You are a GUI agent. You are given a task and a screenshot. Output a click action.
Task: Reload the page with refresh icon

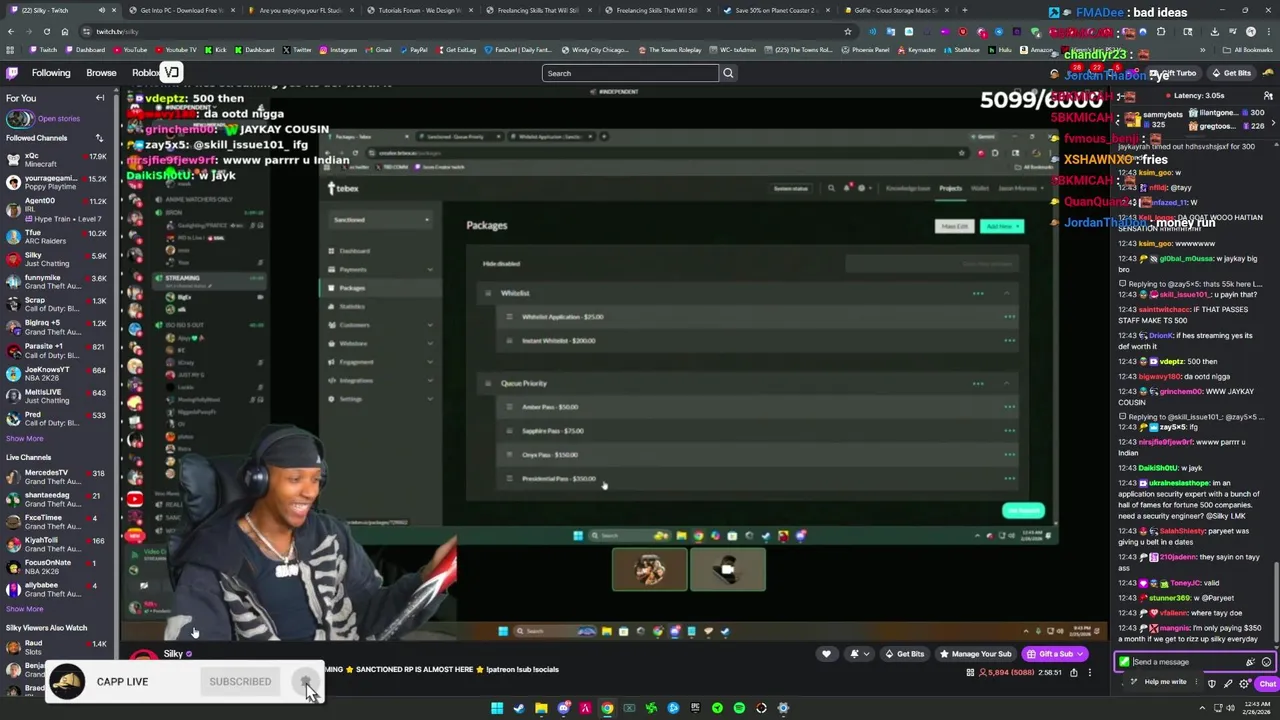[48, 31]
